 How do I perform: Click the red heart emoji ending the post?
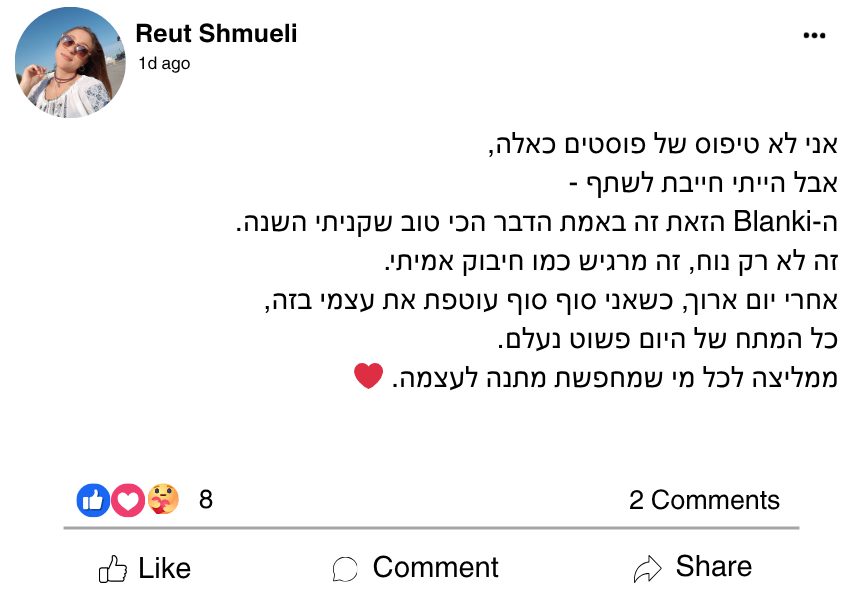click(x=368, y=377)
